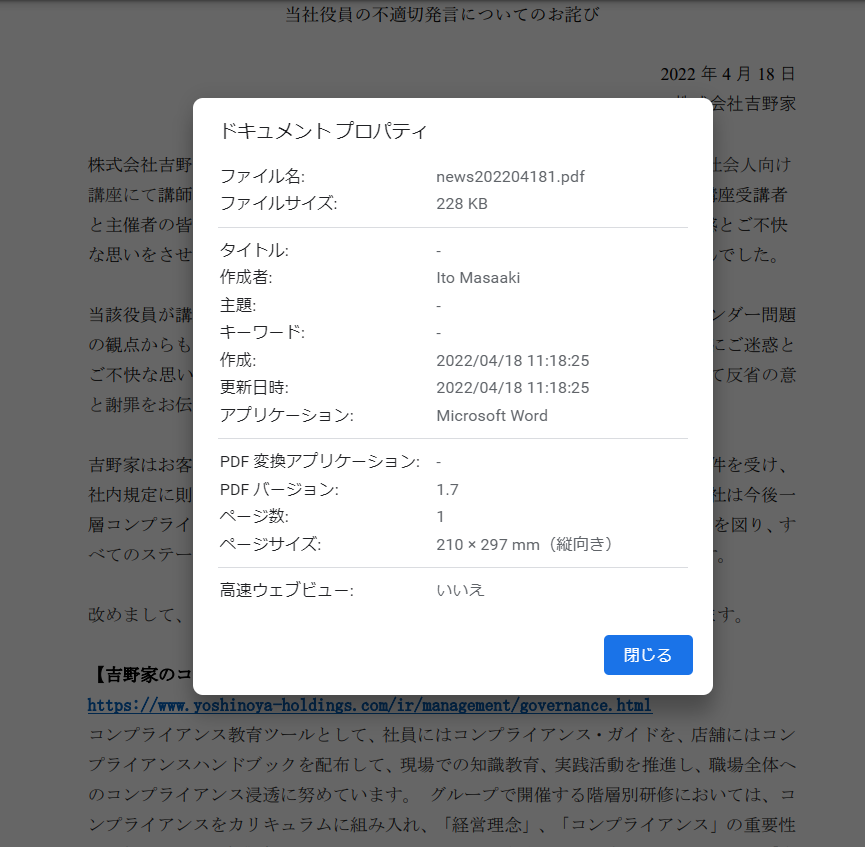
Task: Click the PDF バージョン label
Action: [x=279, y=489]
